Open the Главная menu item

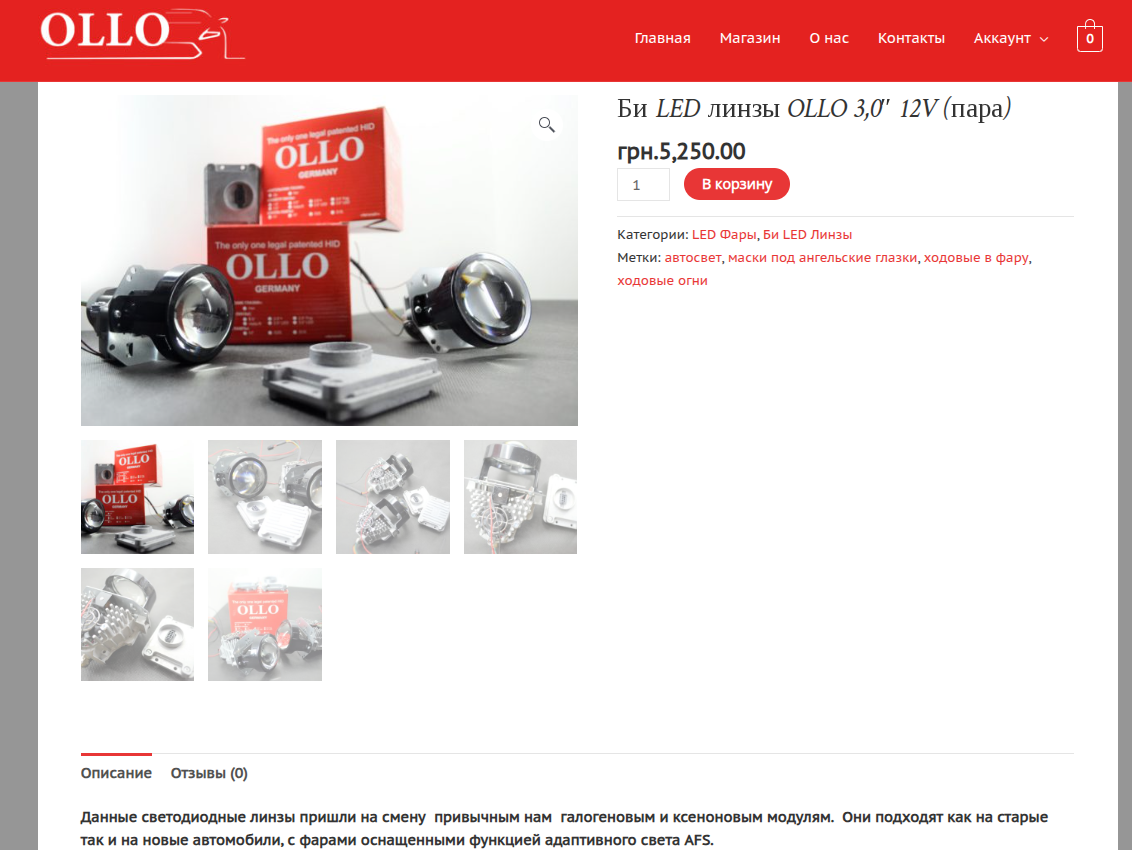click(x=662, y=38)
